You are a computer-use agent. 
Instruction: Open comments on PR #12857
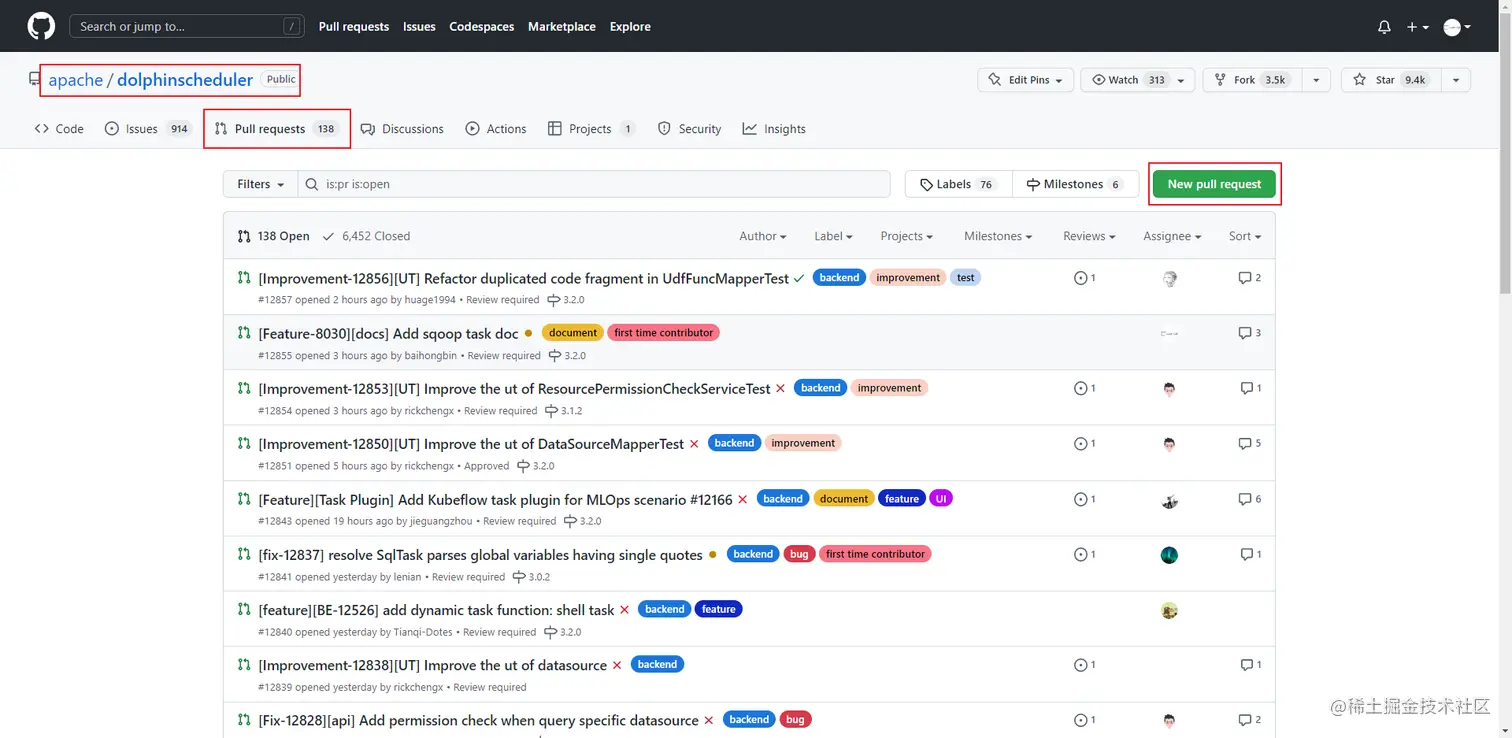1249,278
